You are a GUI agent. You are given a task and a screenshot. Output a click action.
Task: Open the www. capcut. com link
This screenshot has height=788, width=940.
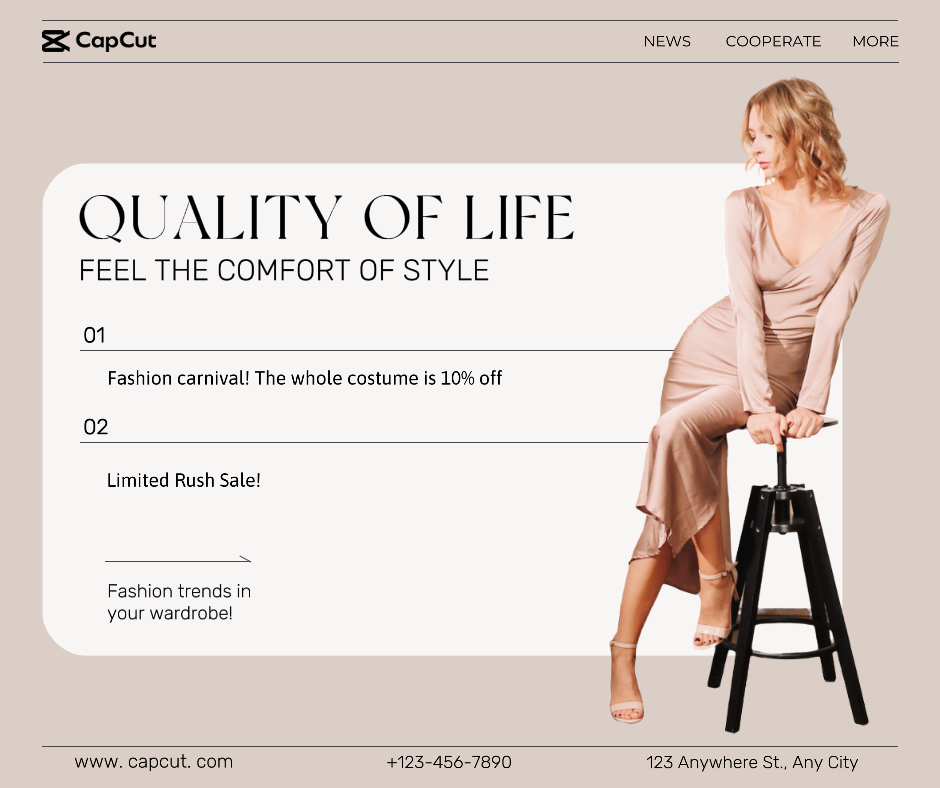click(x=153, y=762)
